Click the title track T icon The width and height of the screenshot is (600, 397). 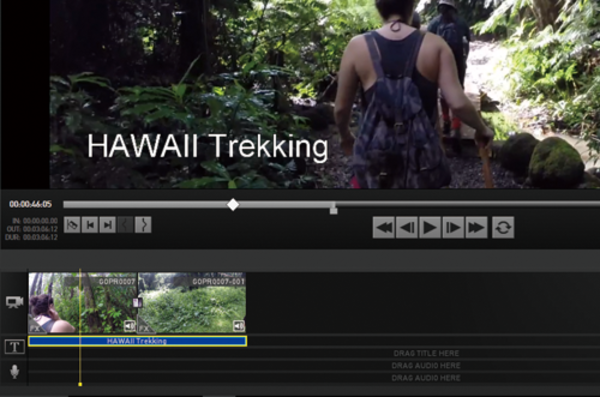pos(15,346)
